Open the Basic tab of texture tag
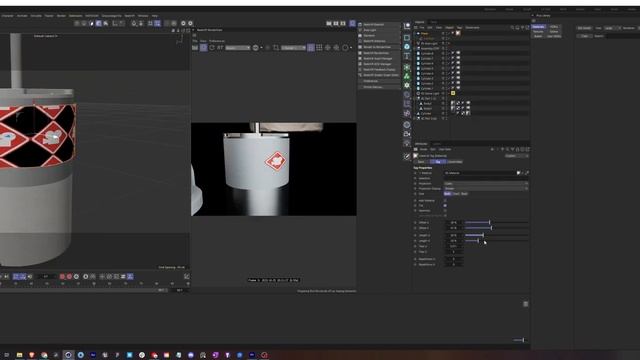Viewport: 640px width, 360px height. [421, 162]
